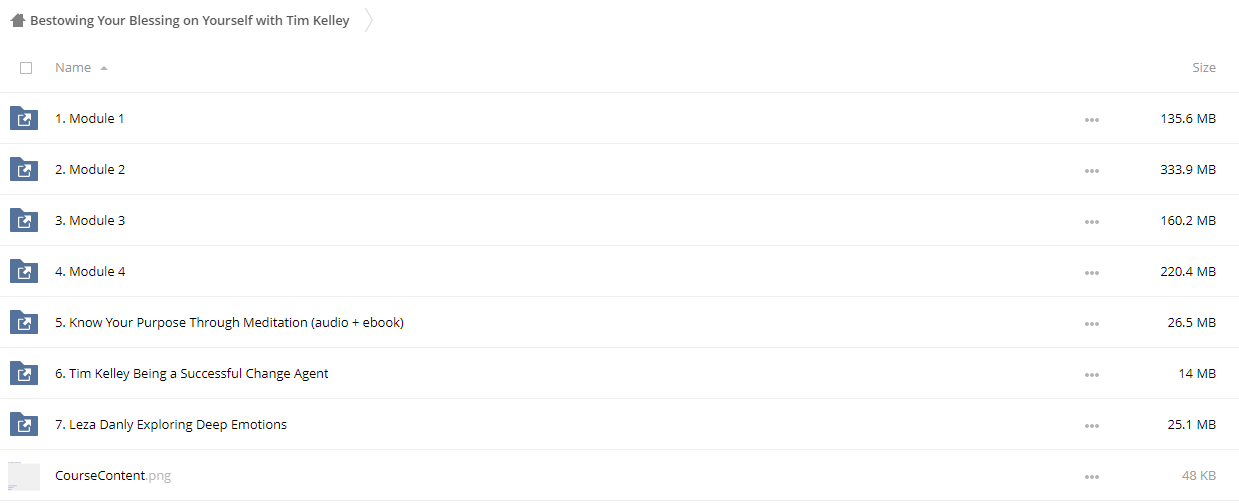Screen dimensions: 1239x504
Task: Click the folder icon beside Module 3
Action: click(x=24, y=221)
